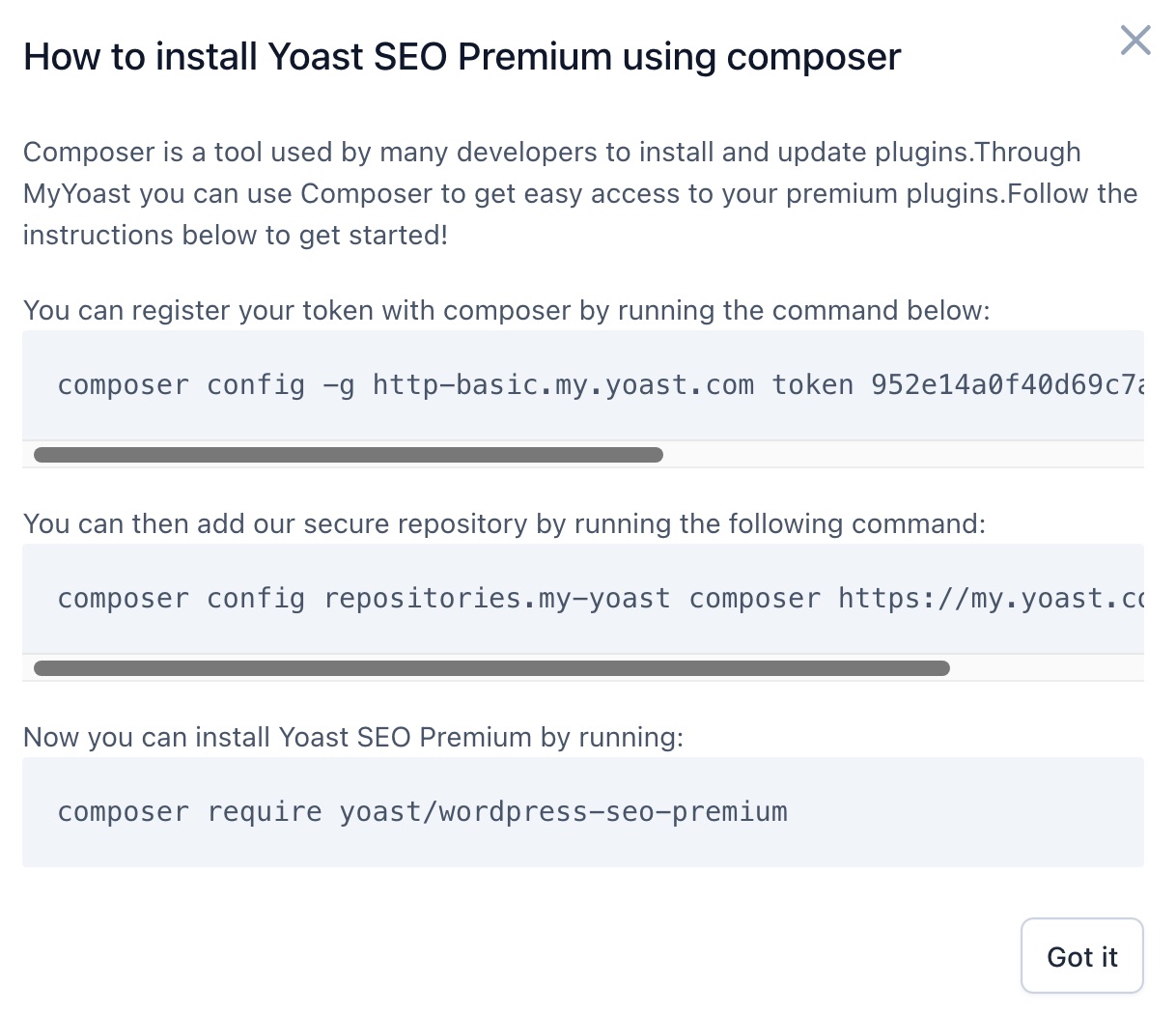Click the repository command scrollbar thumb
Screen dimensions: 1176x1014
click(x=491, y=668)
